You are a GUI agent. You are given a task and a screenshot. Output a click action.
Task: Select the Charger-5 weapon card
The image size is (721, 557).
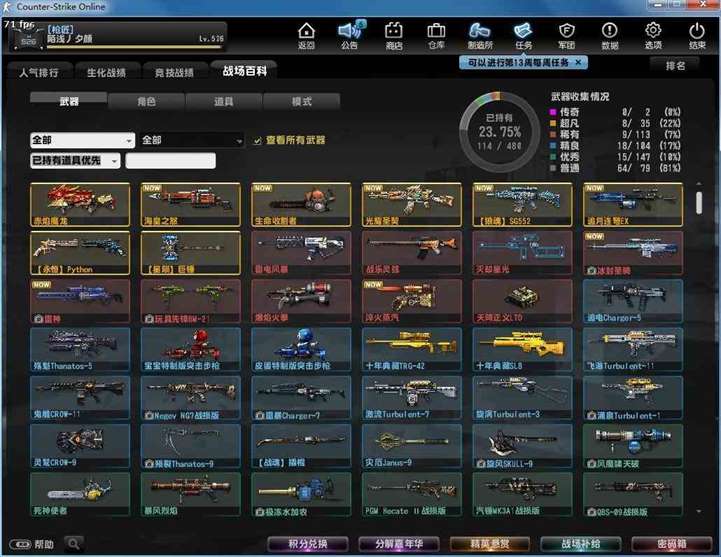point(633,301)
